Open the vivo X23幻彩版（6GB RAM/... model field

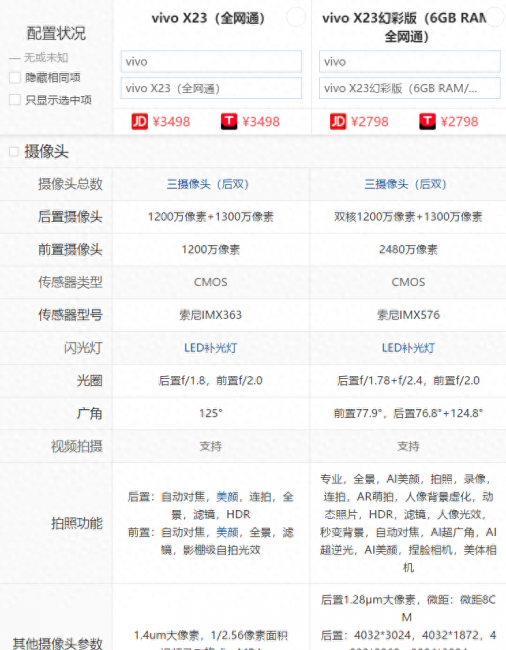[x=409, y=88]
